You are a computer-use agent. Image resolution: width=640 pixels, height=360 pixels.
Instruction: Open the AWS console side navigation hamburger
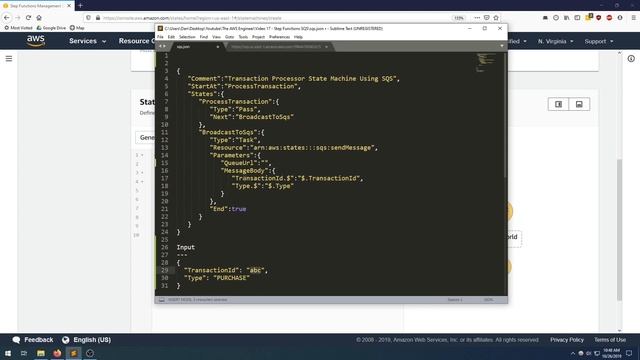pos(9,59)
